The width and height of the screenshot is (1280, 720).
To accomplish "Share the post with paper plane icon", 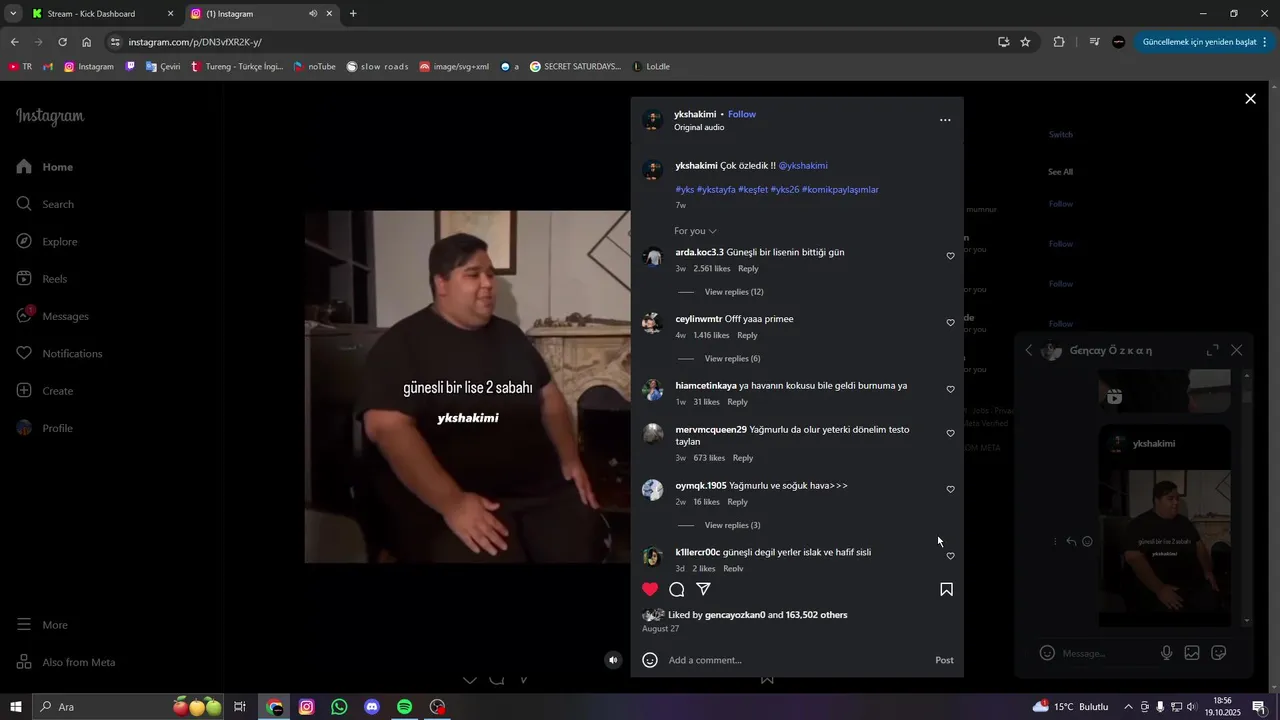I will coord(703,589).
